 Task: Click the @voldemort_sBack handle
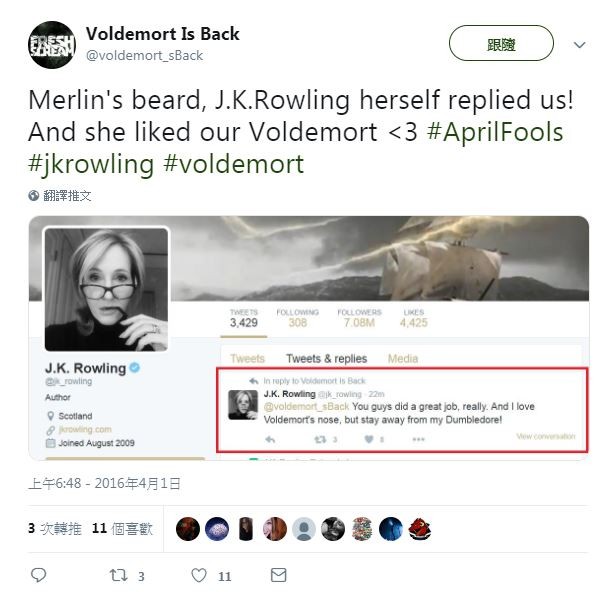144,55
